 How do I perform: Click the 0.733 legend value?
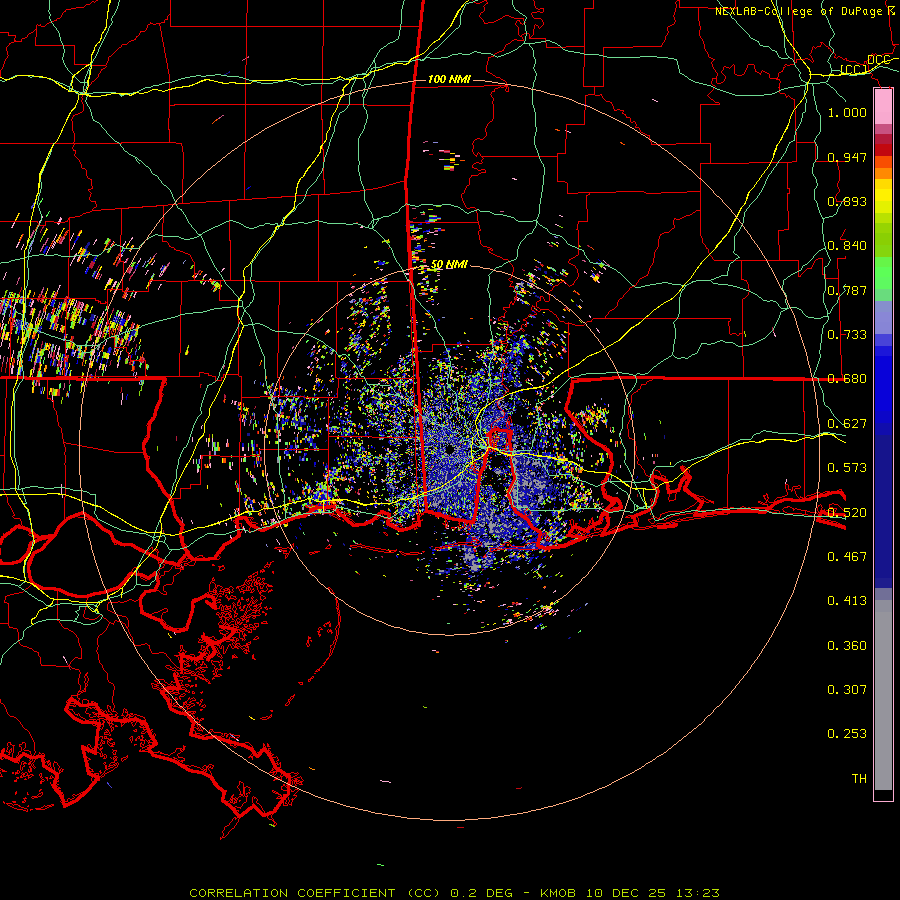click(x=847, y=335)
